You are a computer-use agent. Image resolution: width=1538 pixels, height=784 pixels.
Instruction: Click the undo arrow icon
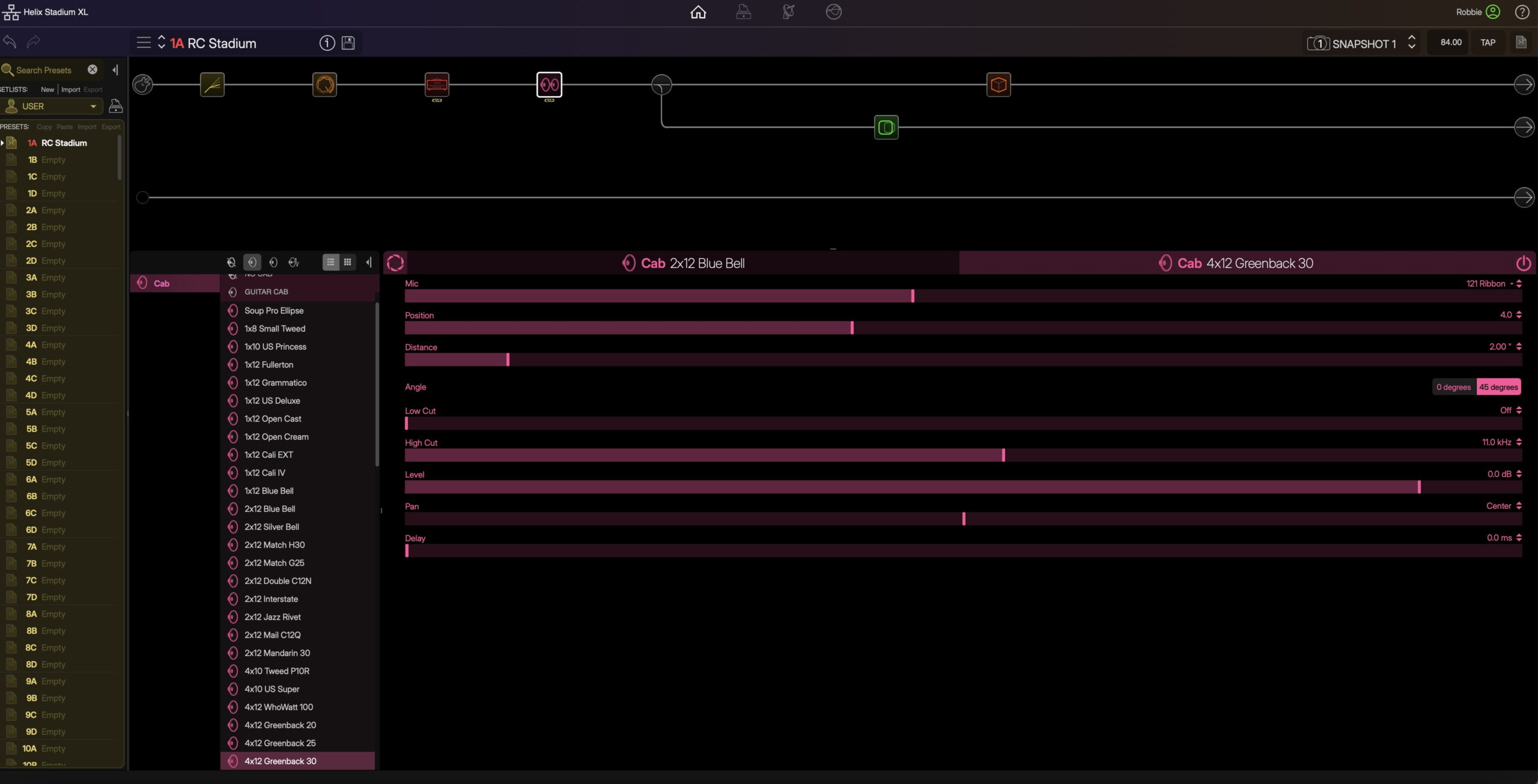pyautogui.click(x=10, y=41)
